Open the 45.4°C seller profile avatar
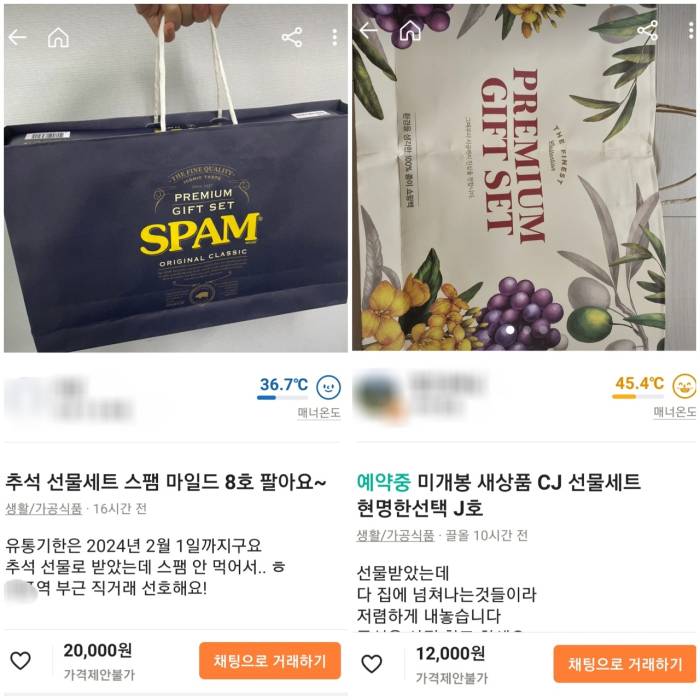This screenshot has height=700, width=700. click(379, 395)
